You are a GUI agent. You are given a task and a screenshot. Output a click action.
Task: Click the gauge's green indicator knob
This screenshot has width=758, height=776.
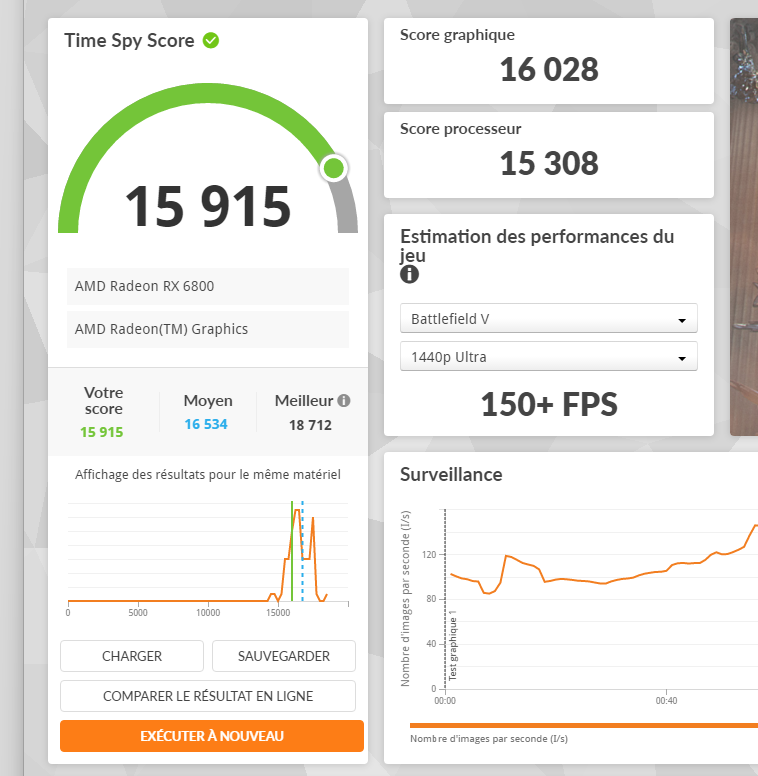[334, 168]
